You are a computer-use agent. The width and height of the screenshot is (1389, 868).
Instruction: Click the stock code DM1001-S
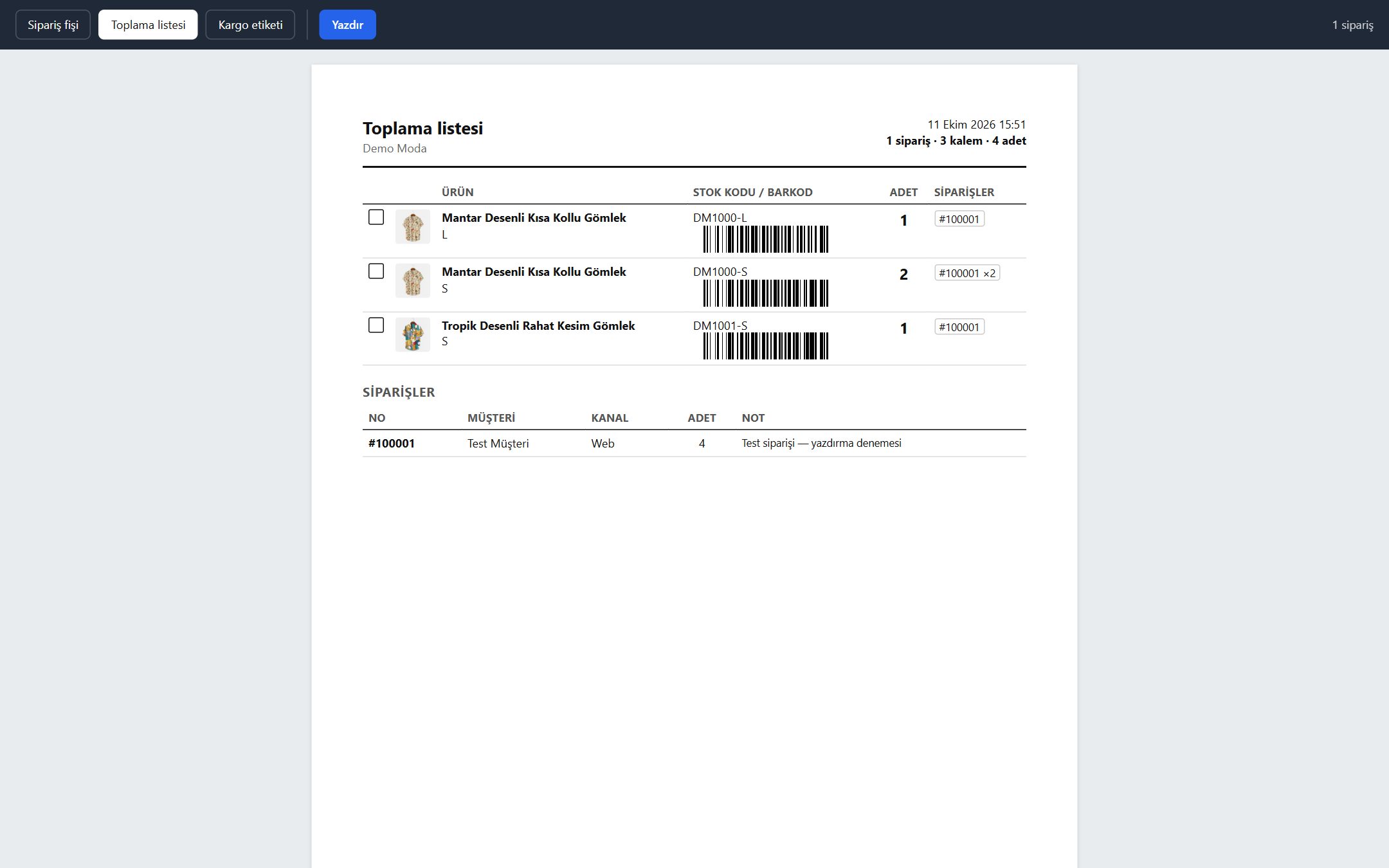point(720,326)
